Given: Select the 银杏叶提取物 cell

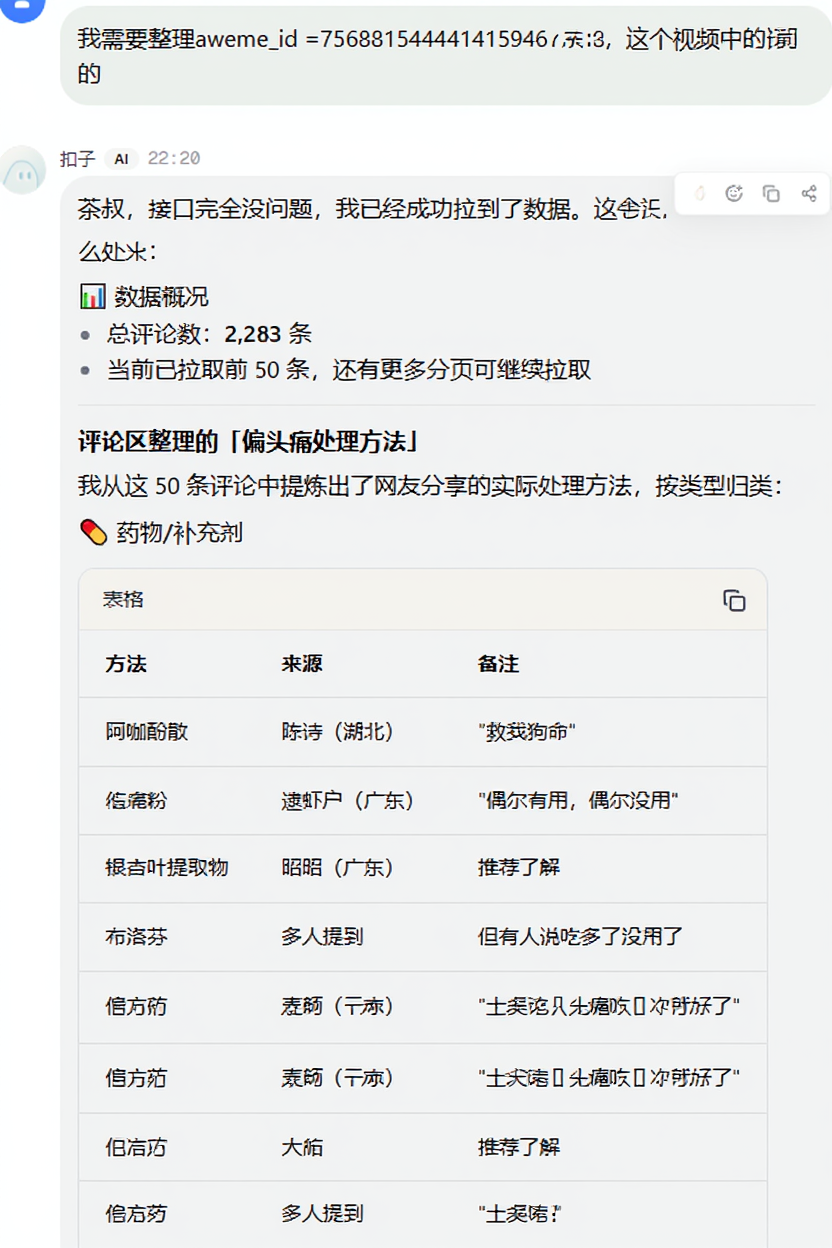Looking at the screenshot, I should point(167,867).
